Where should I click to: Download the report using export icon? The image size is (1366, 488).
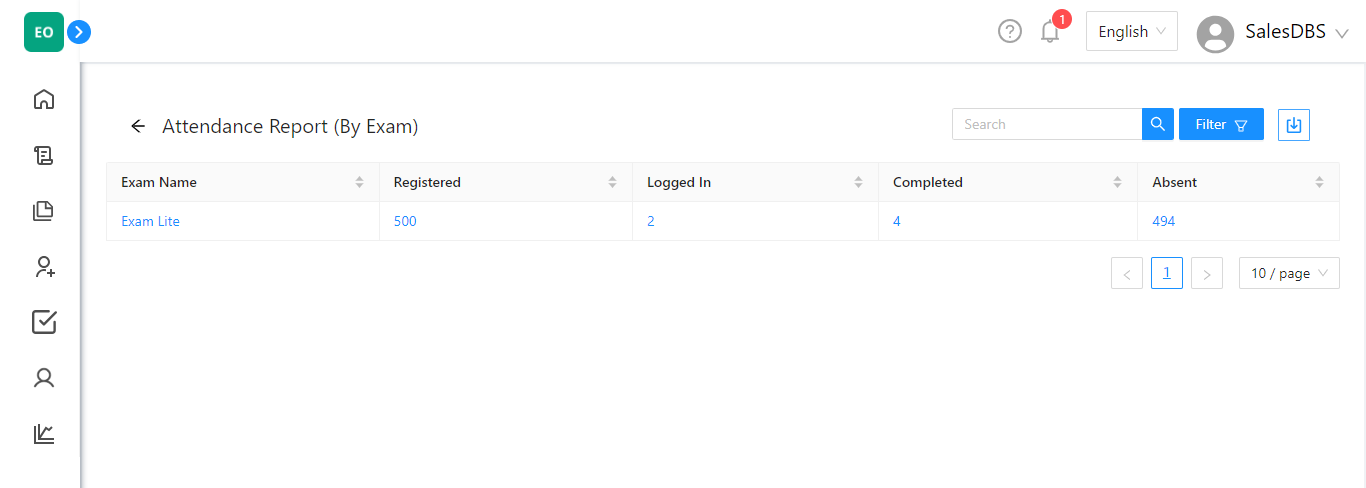click(1294, 124)
